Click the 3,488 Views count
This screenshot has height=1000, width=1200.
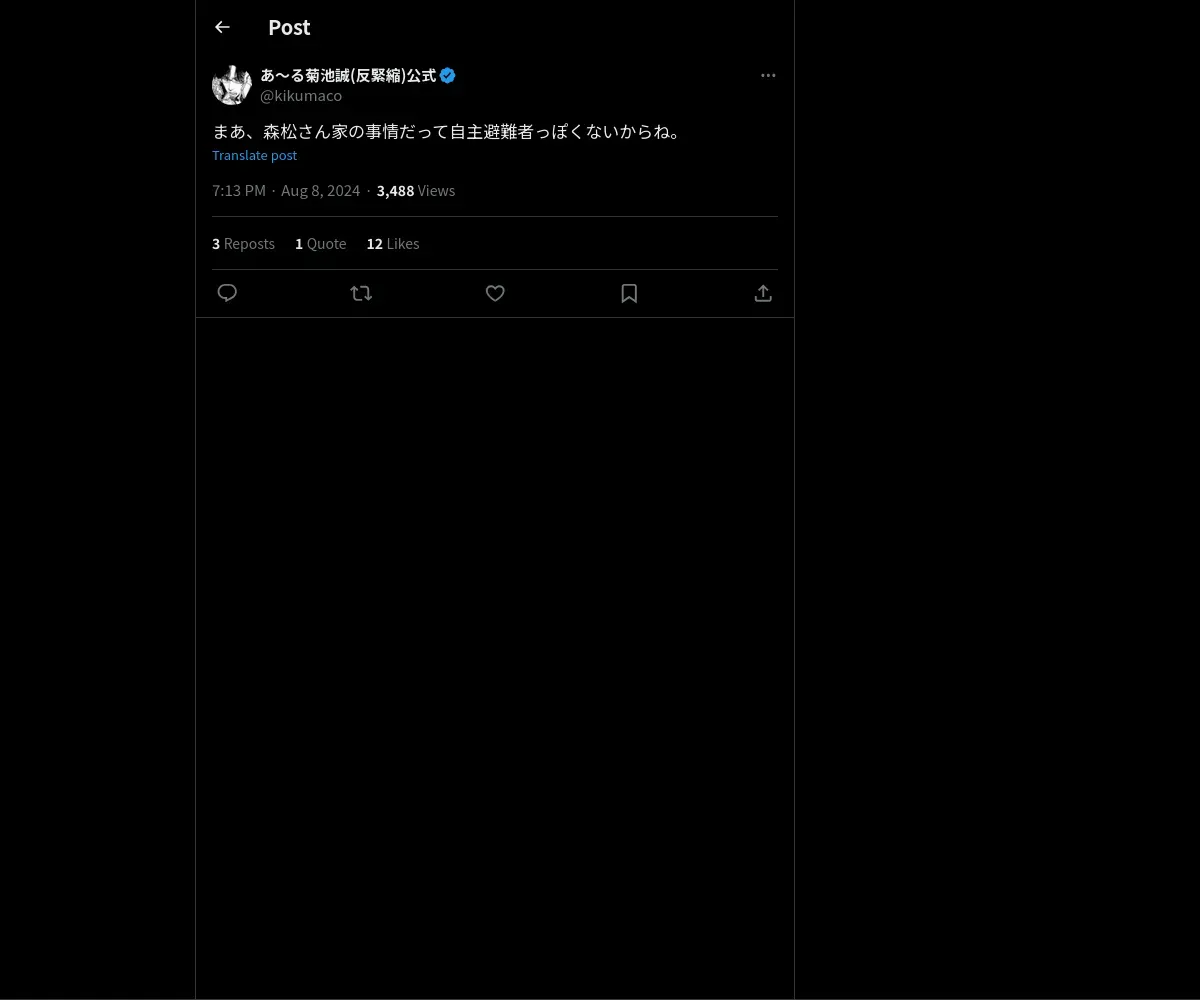(416, 191)
